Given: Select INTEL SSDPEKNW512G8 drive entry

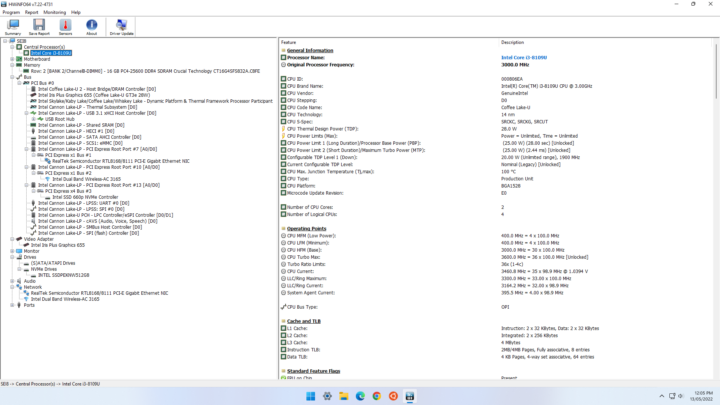Looking at the screenshot, I should (x=63, y=275).
